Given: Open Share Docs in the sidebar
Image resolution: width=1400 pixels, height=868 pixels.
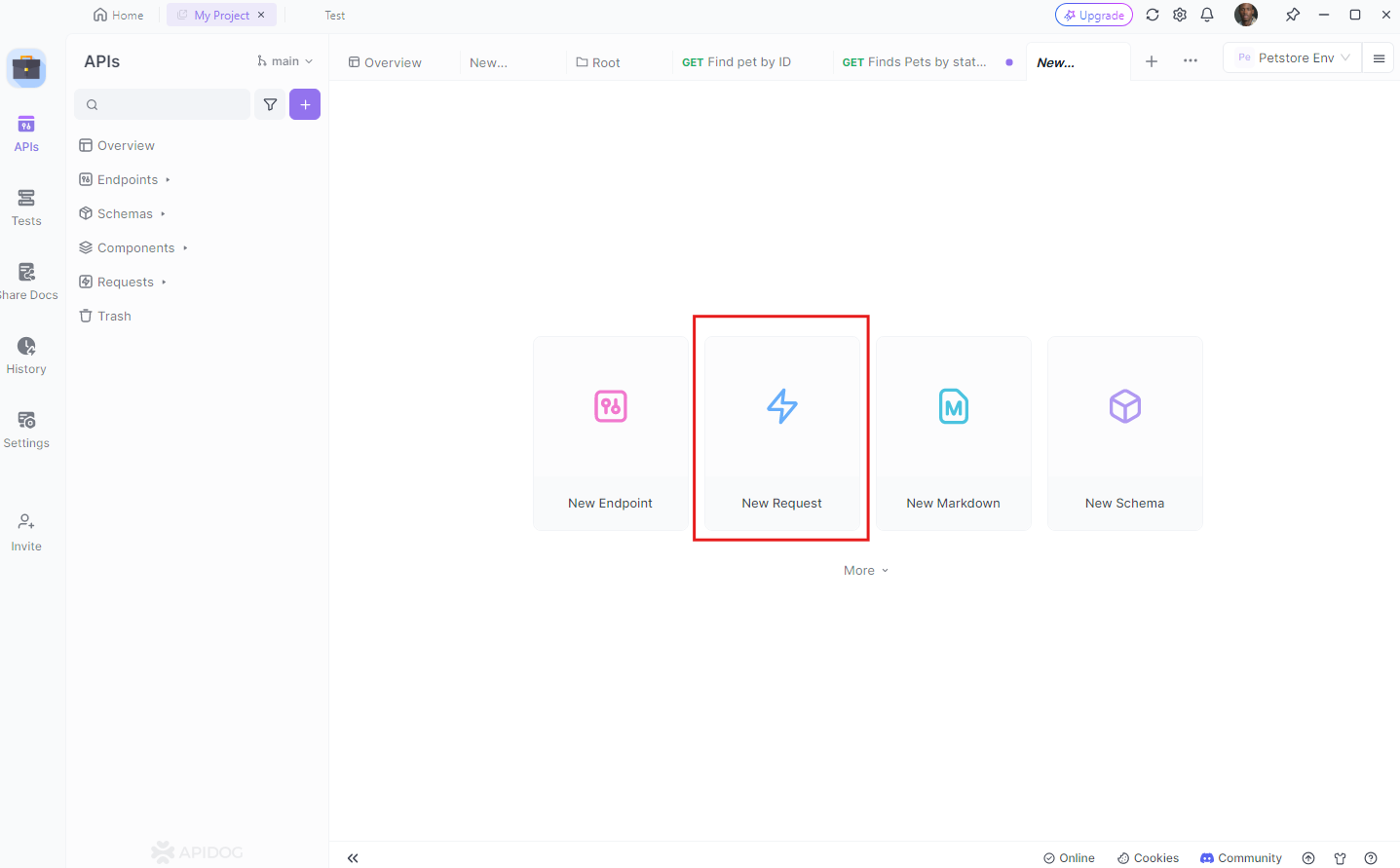Looking at the screenshot, I should pyautogui.click(x=27, y=283).
